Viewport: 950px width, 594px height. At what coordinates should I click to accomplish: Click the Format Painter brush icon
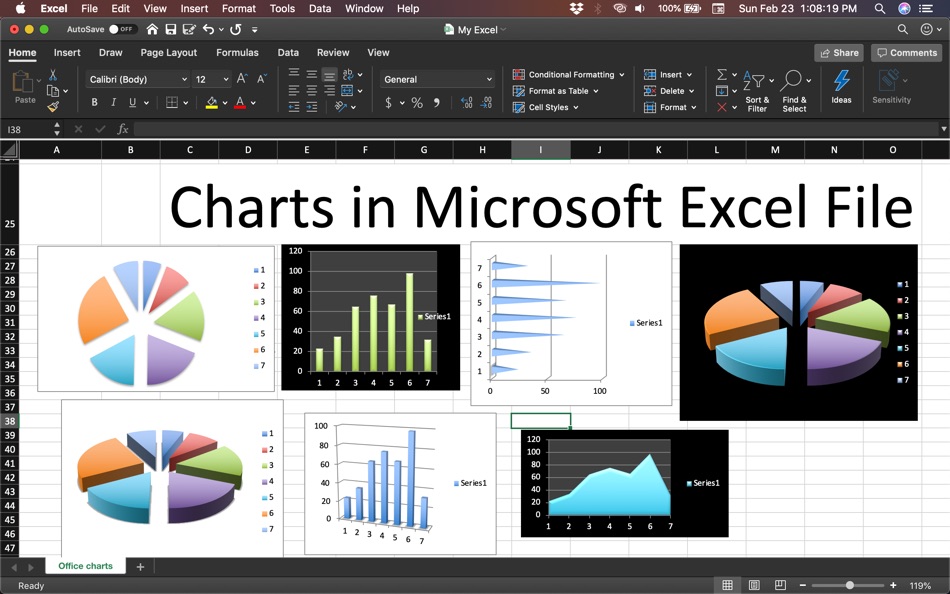53,107
